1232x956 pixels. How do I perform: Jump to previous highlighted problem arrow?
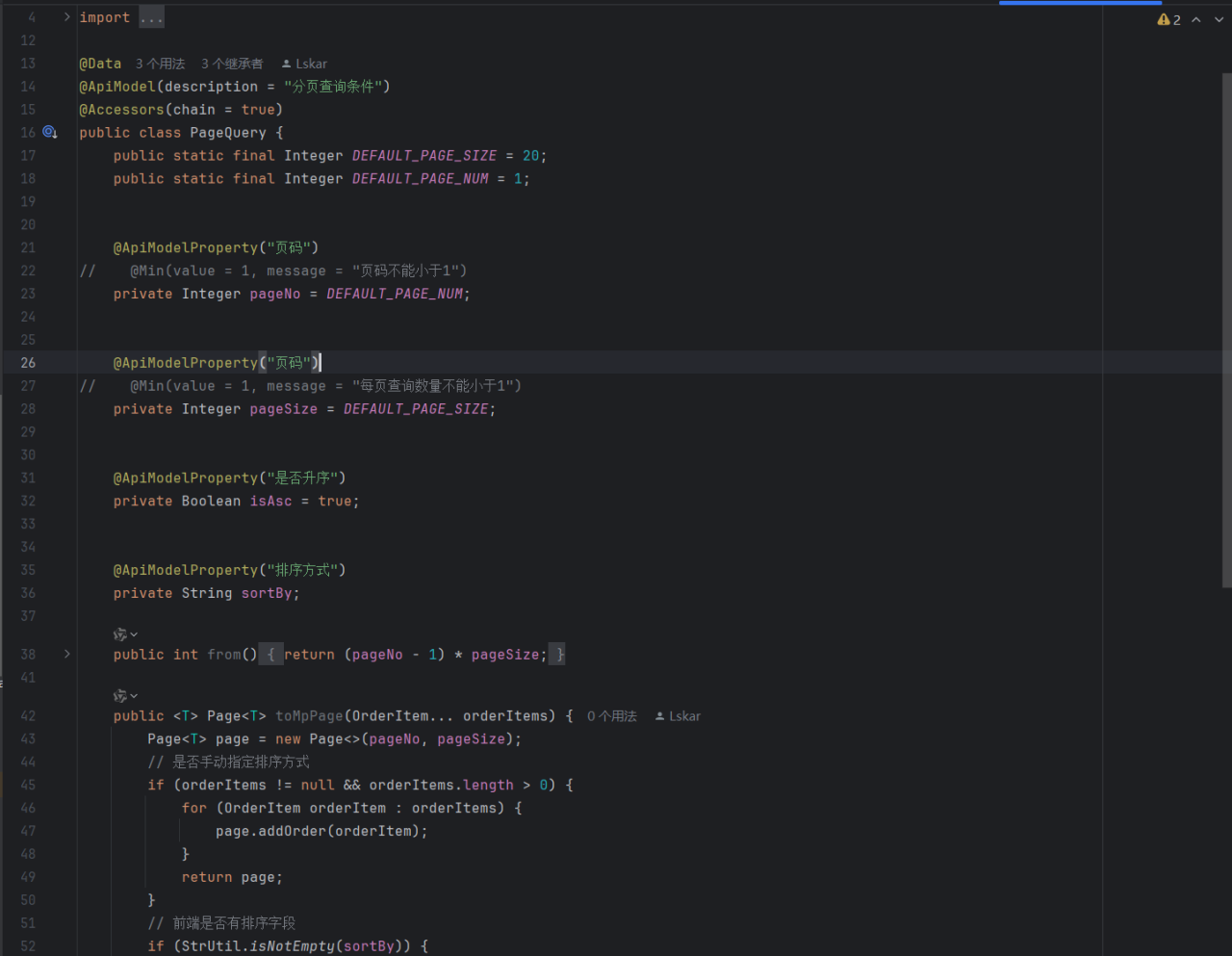point(1196,19)
